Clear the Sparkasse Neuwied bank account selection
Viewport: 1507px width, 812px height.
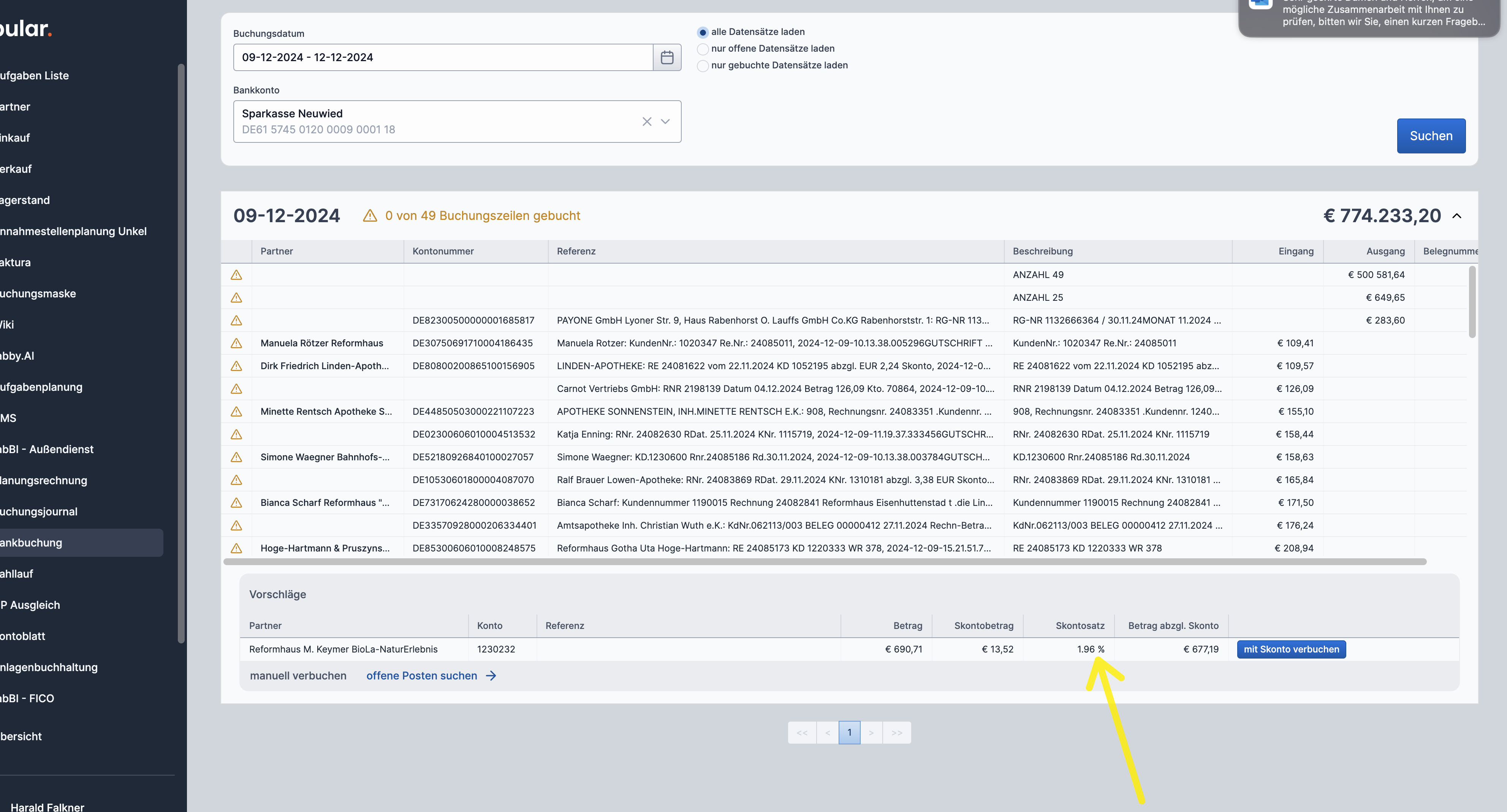646,122
